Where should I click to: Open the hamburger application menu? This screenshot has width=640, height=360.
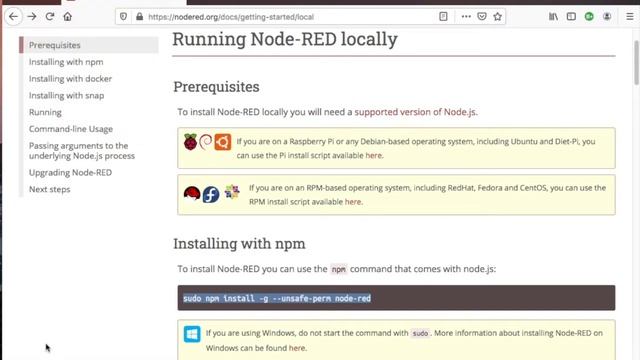click(630, 17)
